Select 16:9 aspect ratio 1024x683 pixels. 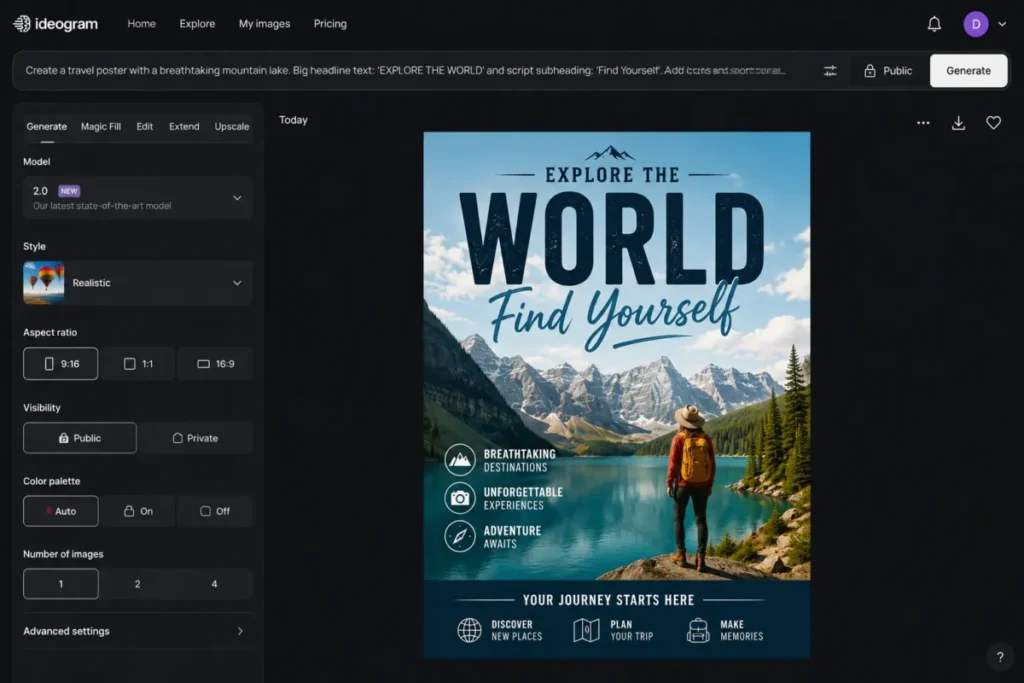[x=216, y=364]
